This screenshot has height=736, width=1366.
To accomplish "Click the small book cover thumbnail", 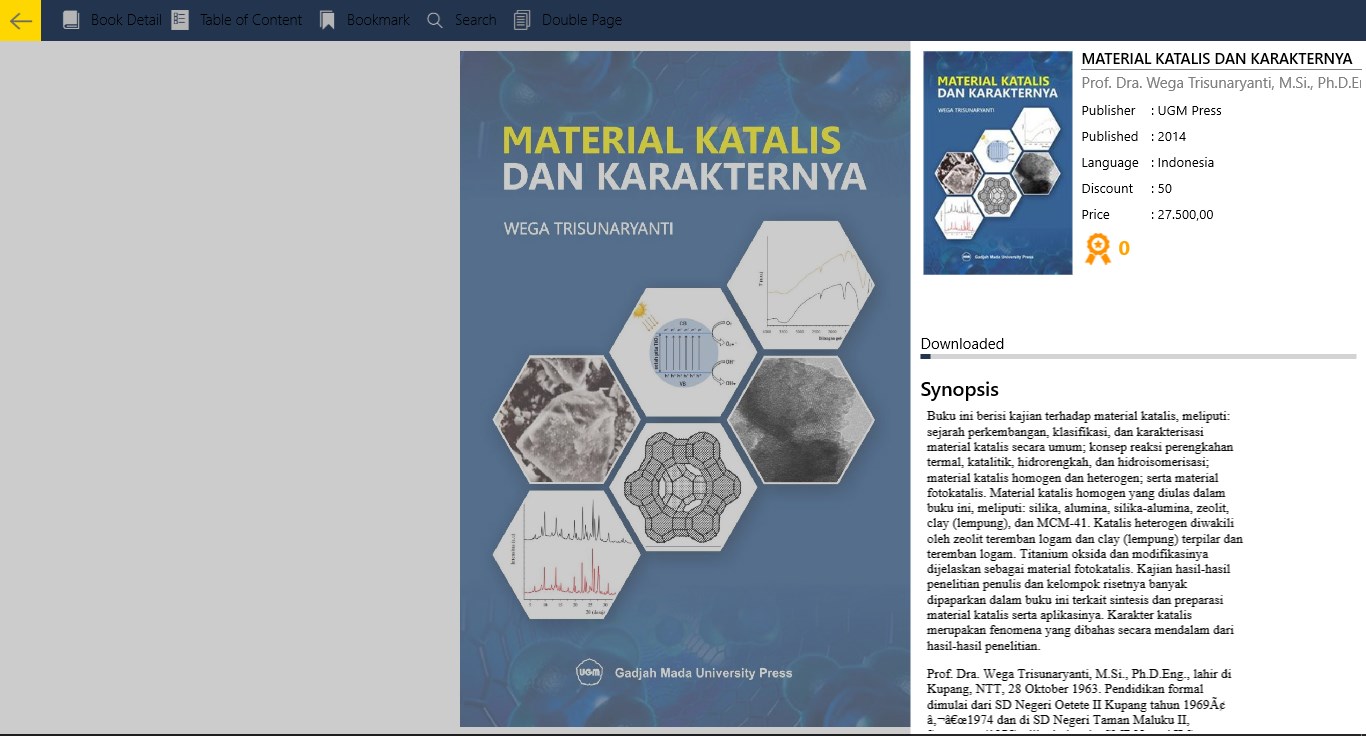I will point(998,163).
